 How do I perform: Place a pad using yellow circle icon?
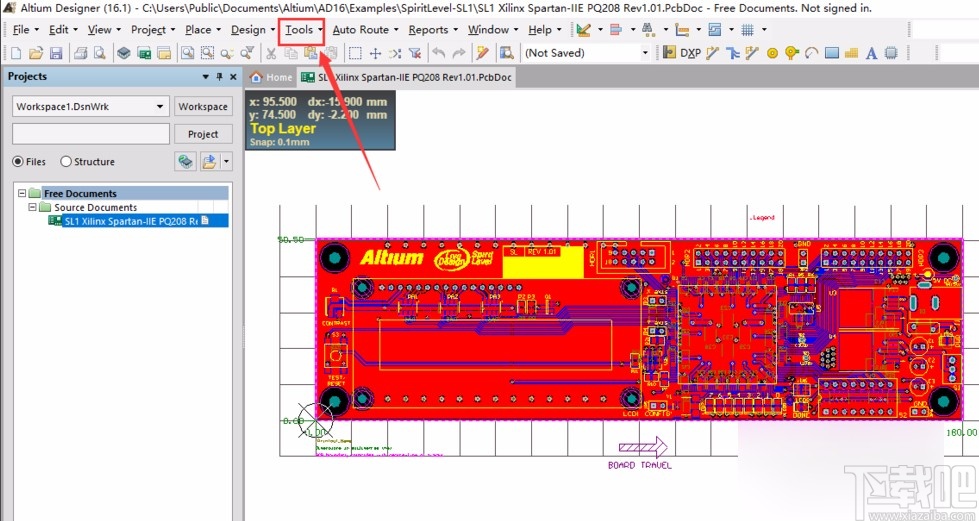click(x=772, y=53)
